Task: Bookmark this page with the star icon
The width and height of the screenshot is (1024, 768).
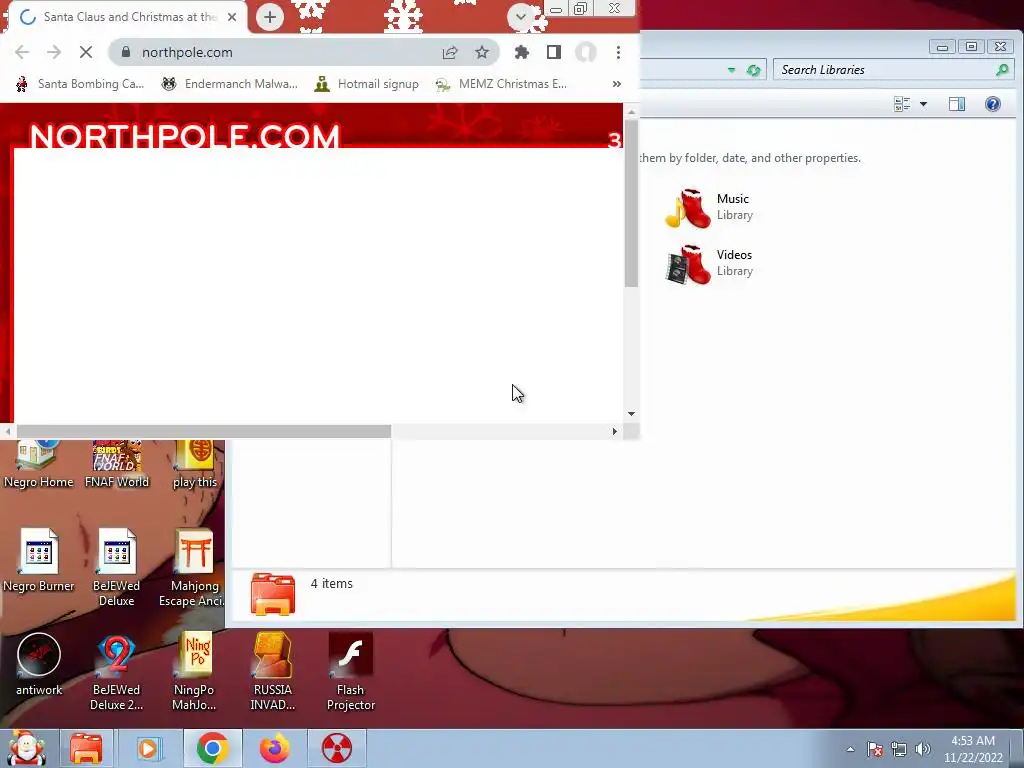Action: pos(482,52)
